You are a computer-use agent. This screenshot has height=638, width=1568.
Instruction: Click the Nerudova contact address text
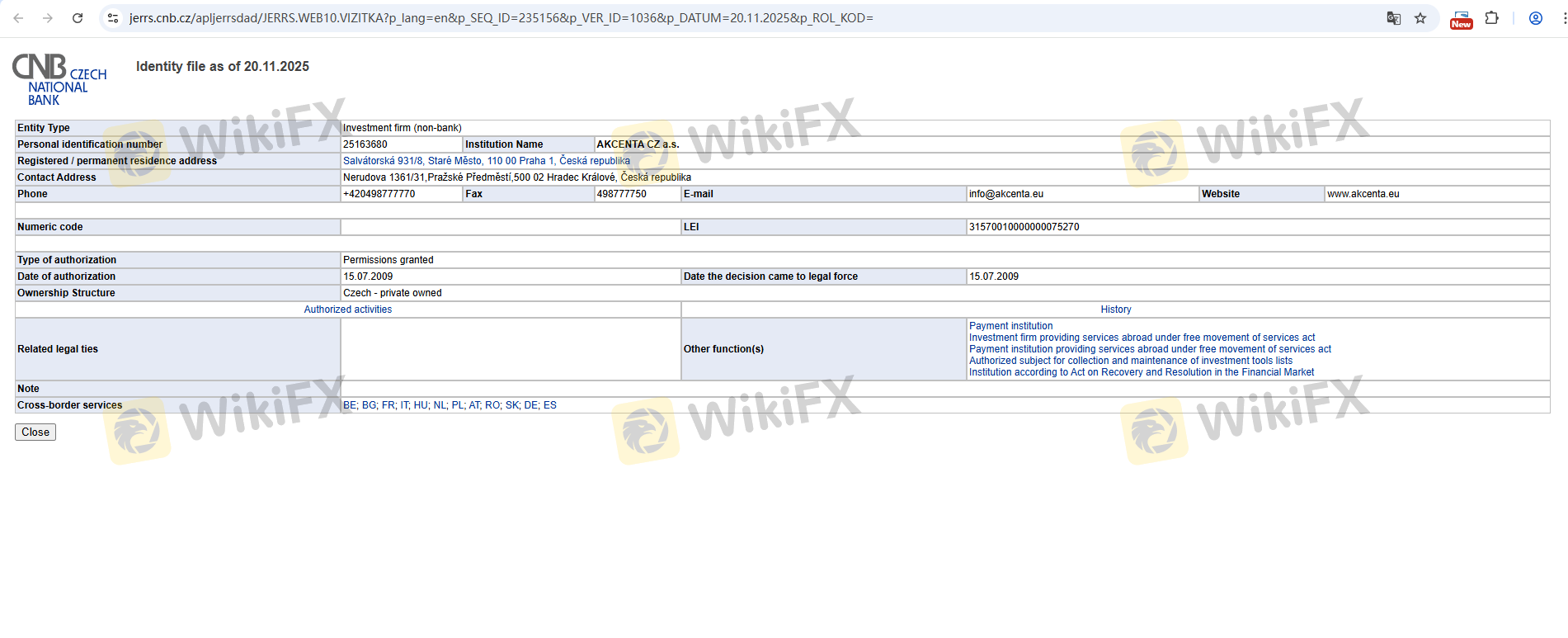(x=517, y=177)
